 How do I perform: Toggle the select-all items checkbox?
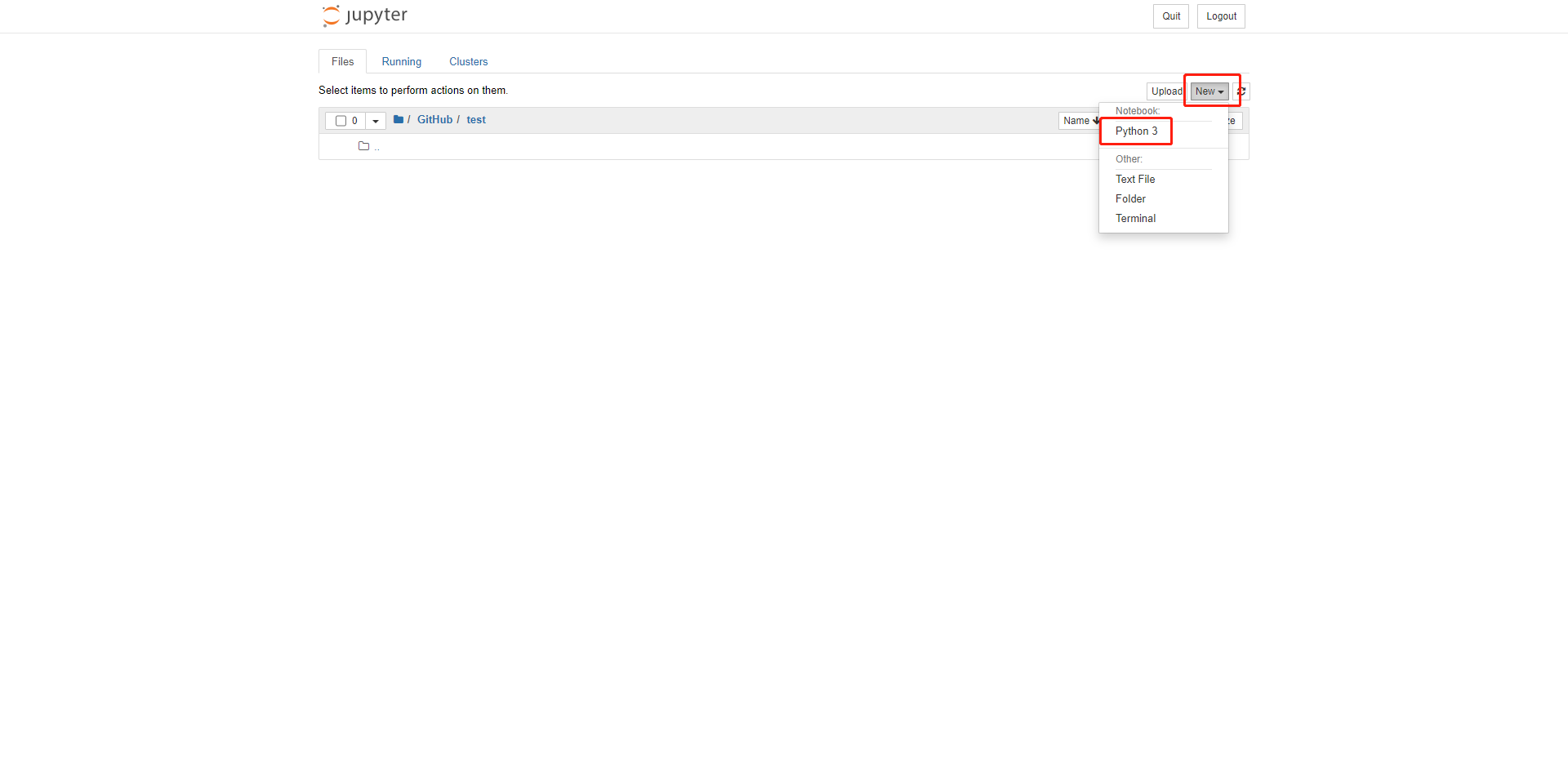pyautogui.click(x=341, y=121)
